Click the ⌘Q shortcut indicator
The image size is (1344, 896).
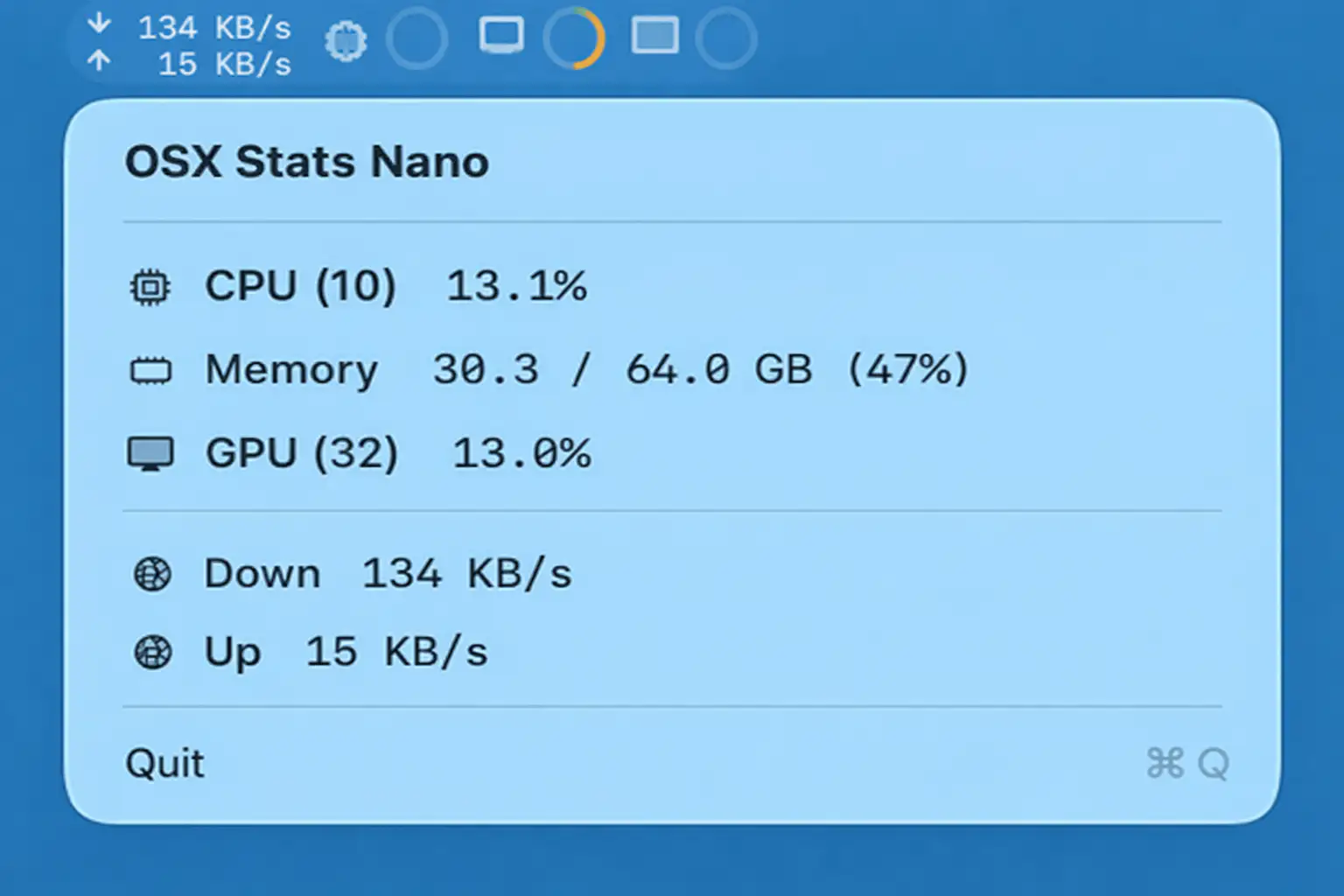tap(1187, 764)
